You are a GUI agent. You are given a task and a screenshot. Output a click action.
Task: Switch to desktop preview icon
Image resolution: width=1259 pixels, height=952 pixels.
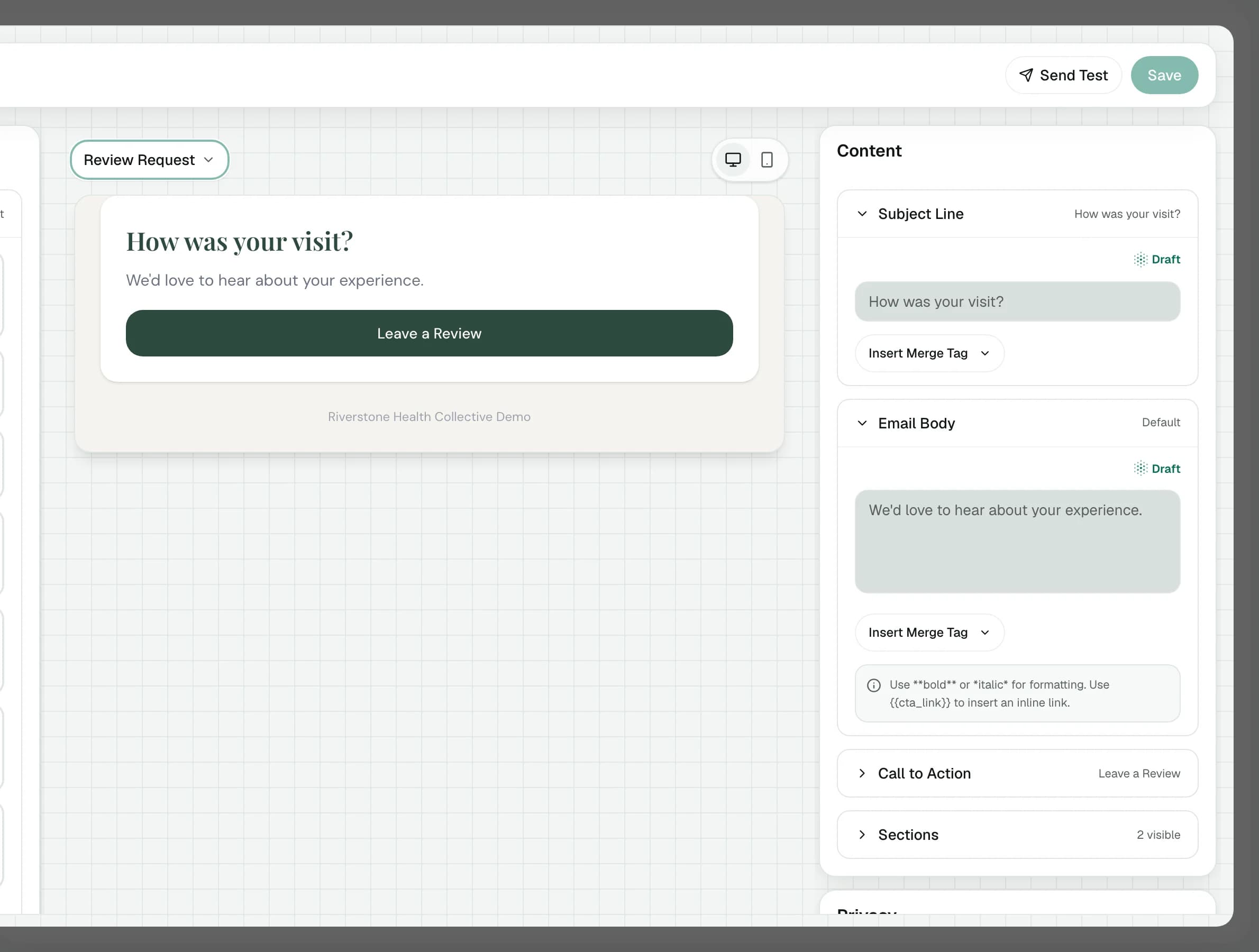click(x=733, y=160)
